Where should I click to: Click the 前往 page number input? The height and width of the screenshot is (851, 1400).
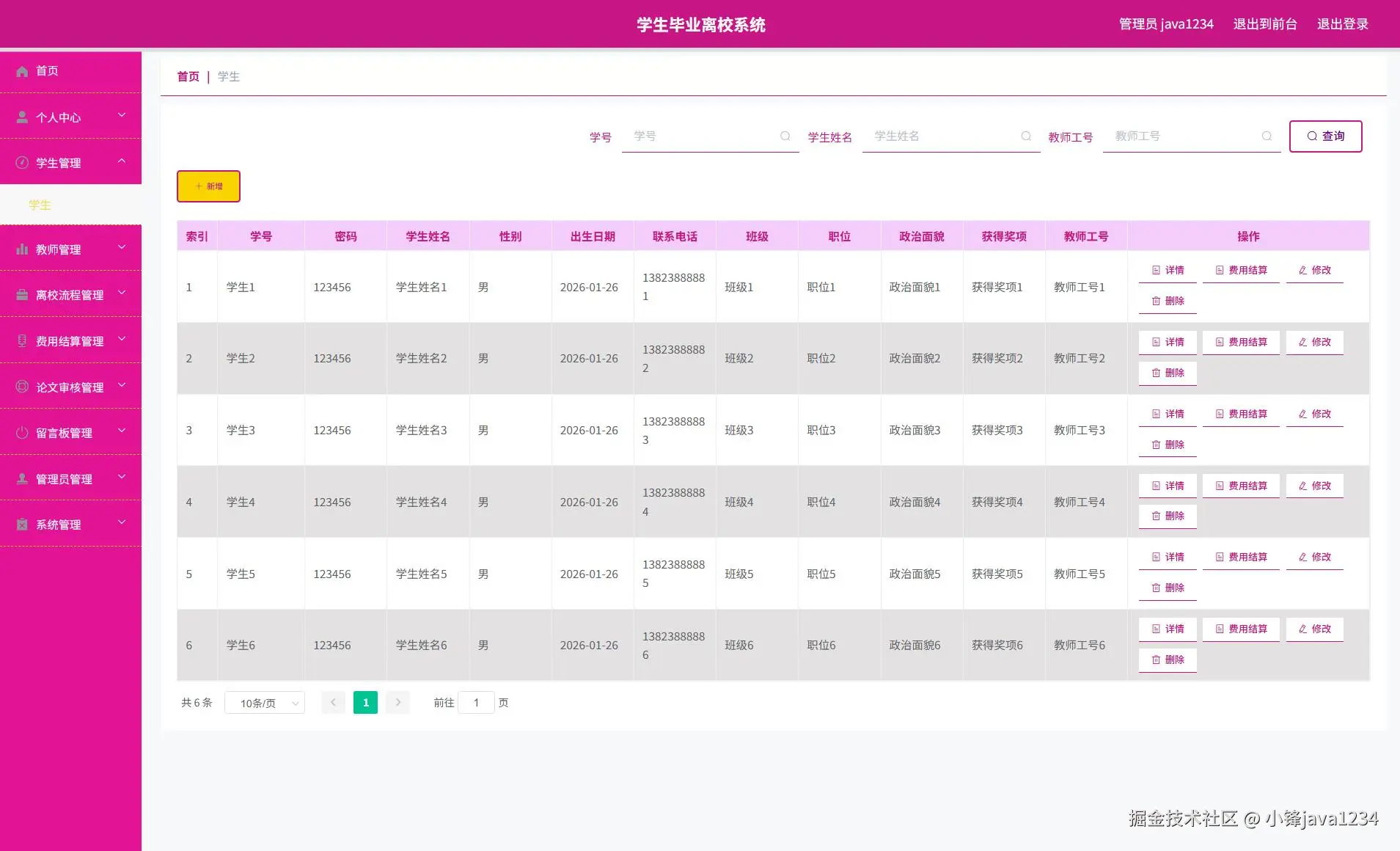pos(476,703)
